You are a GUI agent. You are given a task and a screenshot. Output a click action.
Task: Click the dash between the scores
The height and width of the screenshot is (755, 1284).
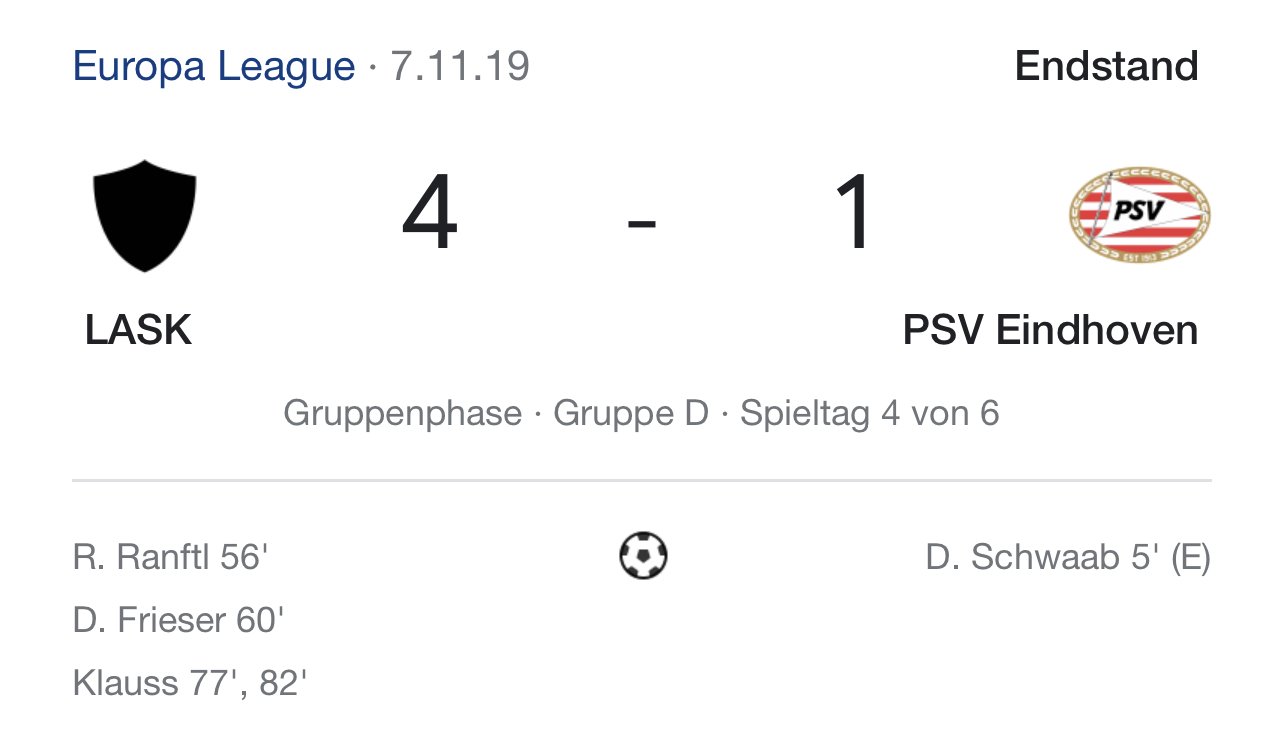pyautogui.click(x=642, y=223)
